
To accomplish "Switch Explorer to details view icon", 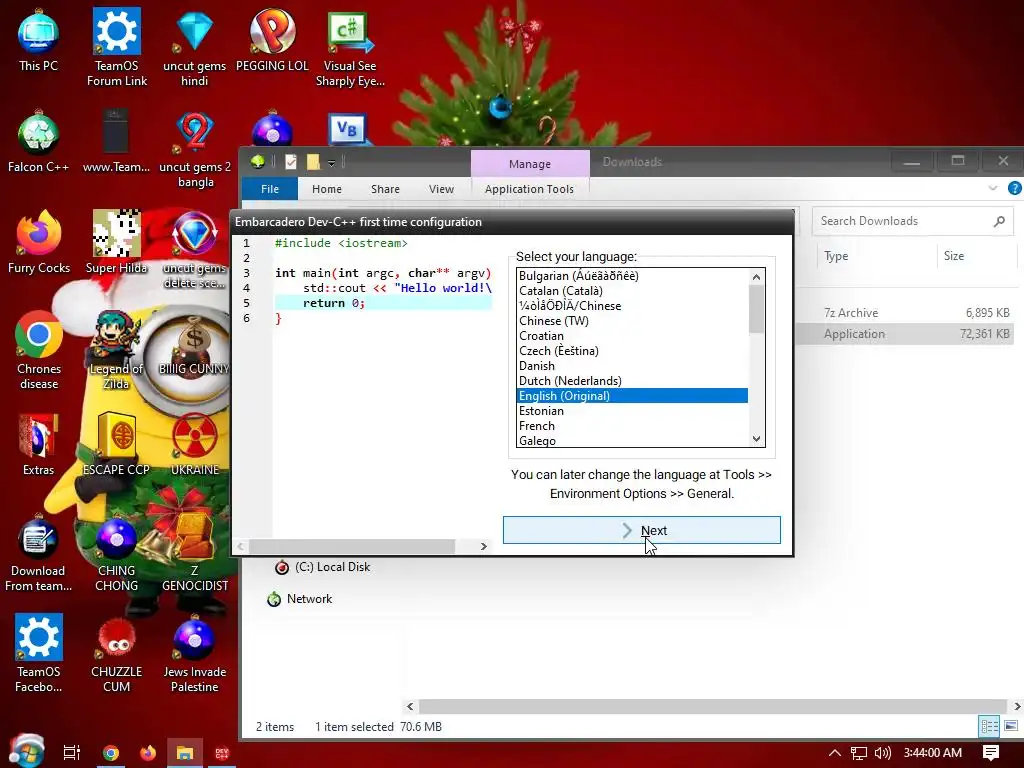I will 989,726.
